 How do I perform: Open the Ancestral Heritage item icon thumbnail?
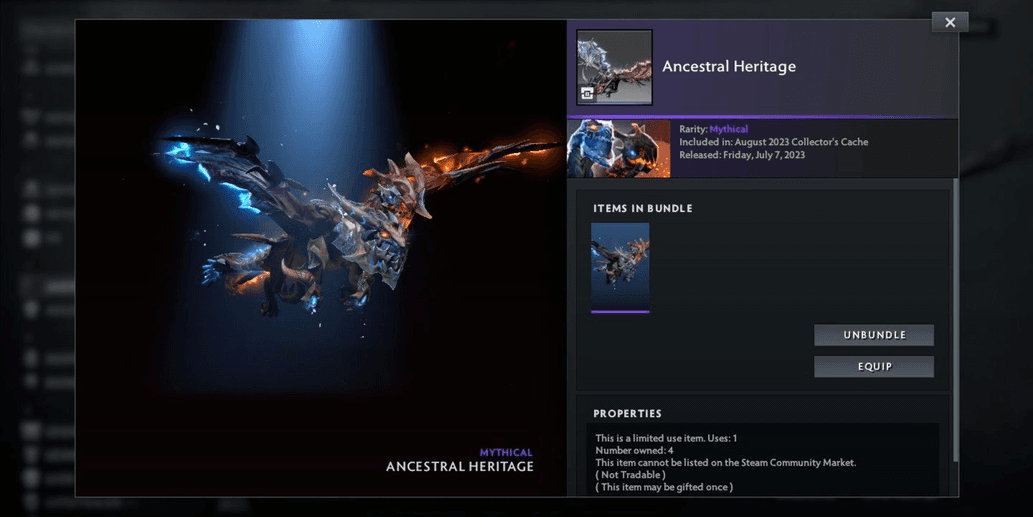click(614, 67)
